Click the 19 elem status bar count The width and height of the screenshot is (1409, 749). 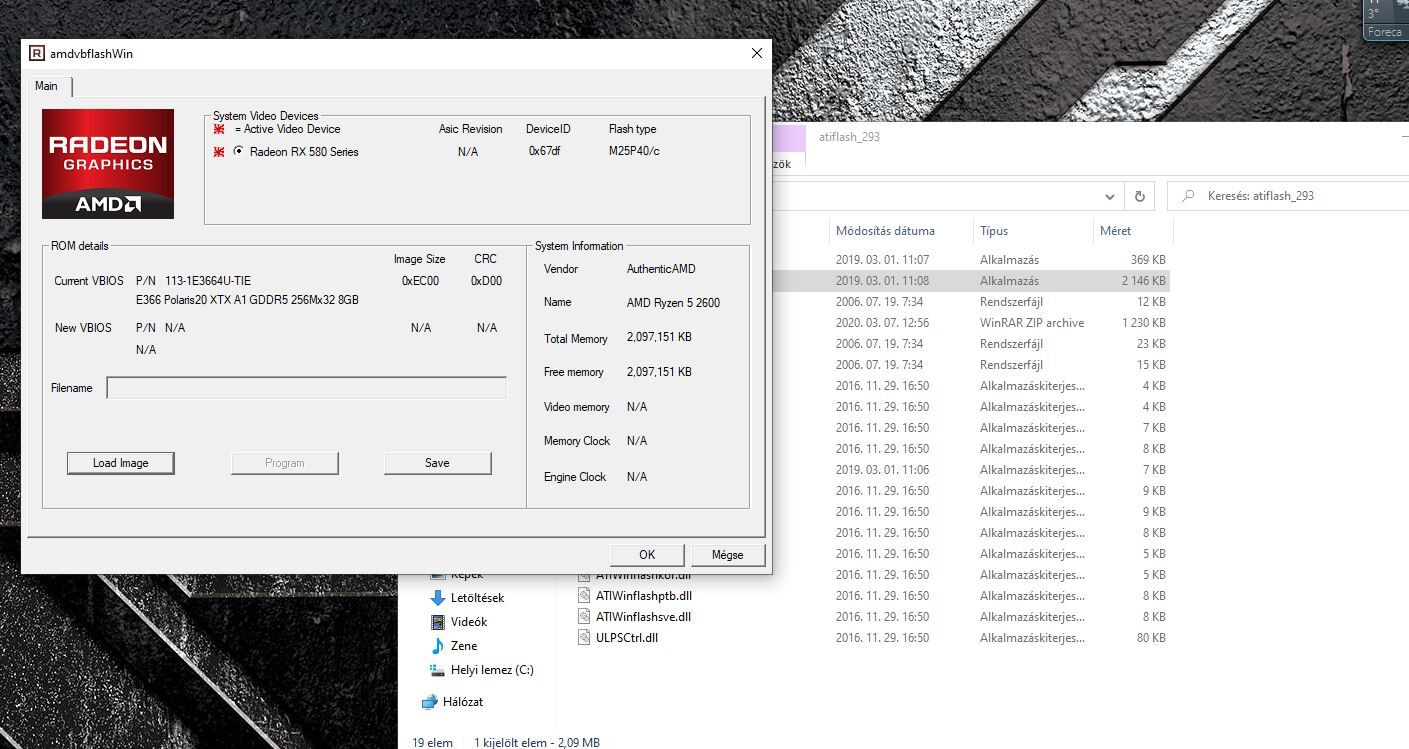[x=432, y=742]
